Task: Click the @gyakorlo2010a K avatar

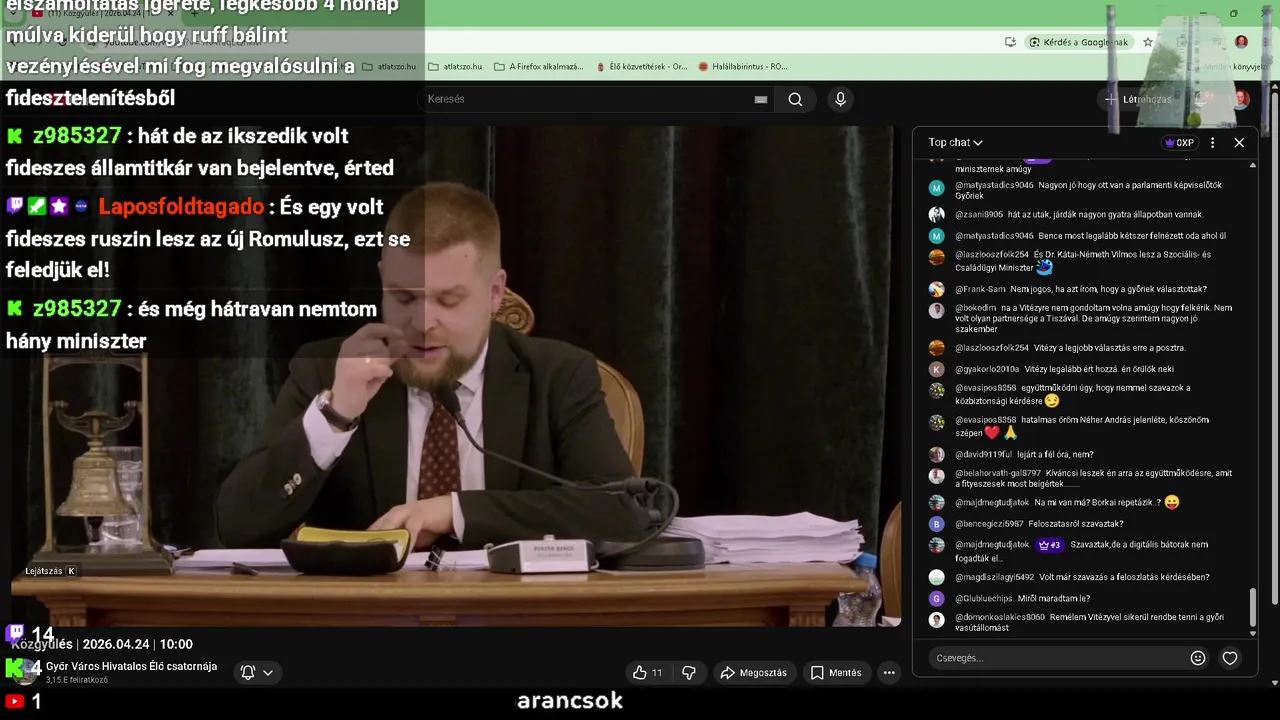Action: pyautogui.click(x=936, y=369)
